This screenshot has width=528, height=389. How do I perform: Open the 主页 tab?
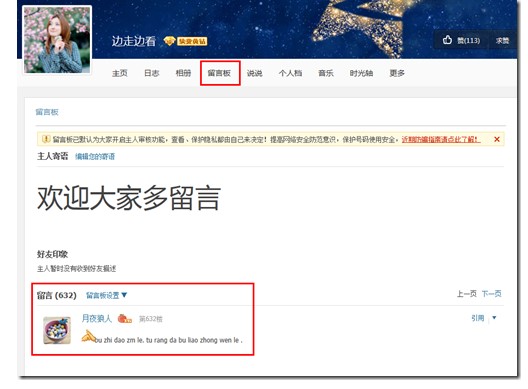coord(120,73)
